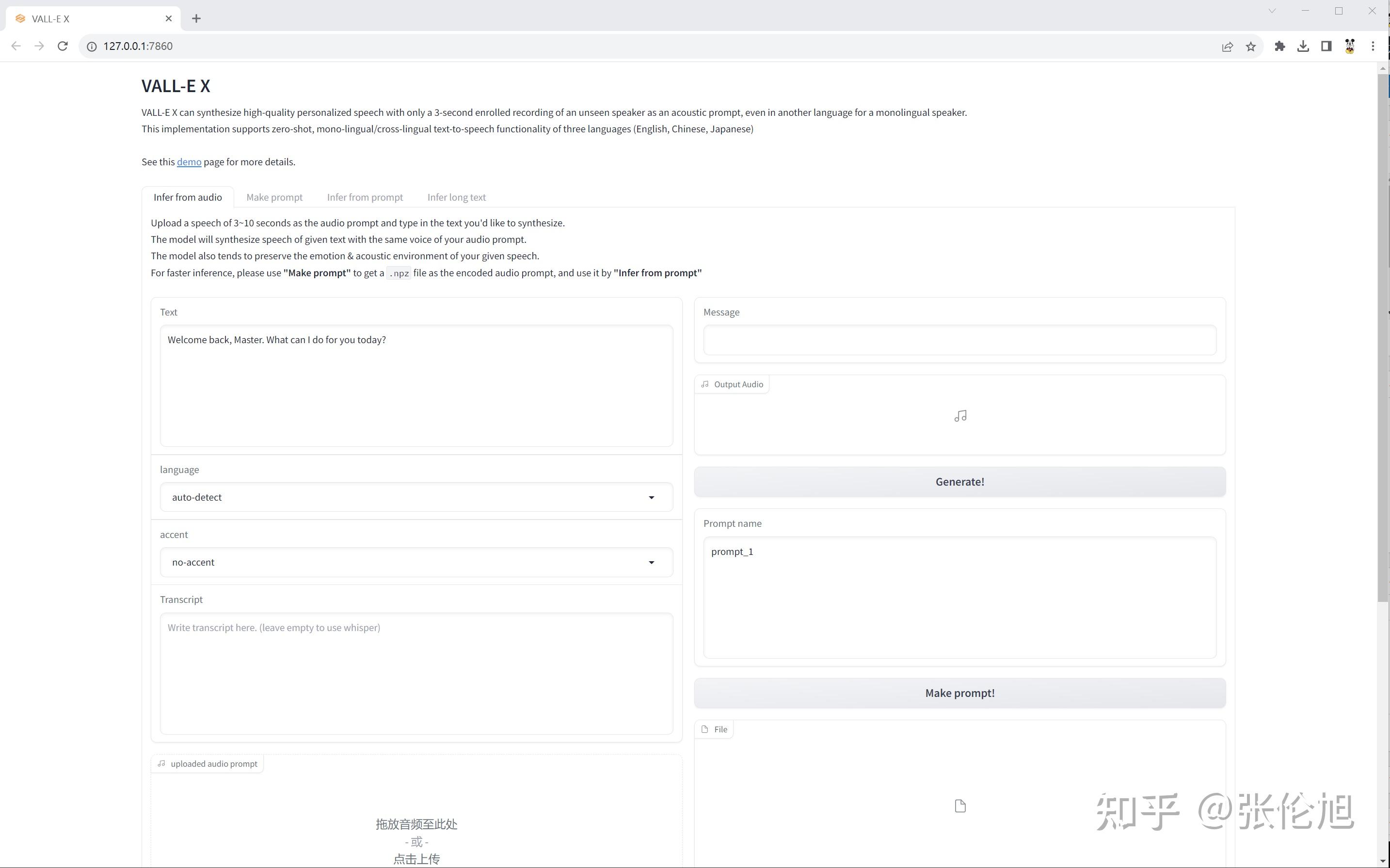Click the bookmark star icon

coord(1250,47)
